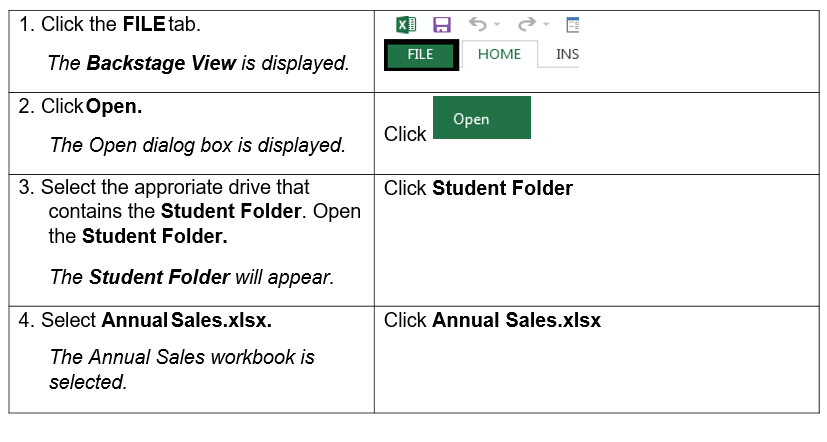Click the Undo arrow icon
Screen dimensions: 827x442
477,24
